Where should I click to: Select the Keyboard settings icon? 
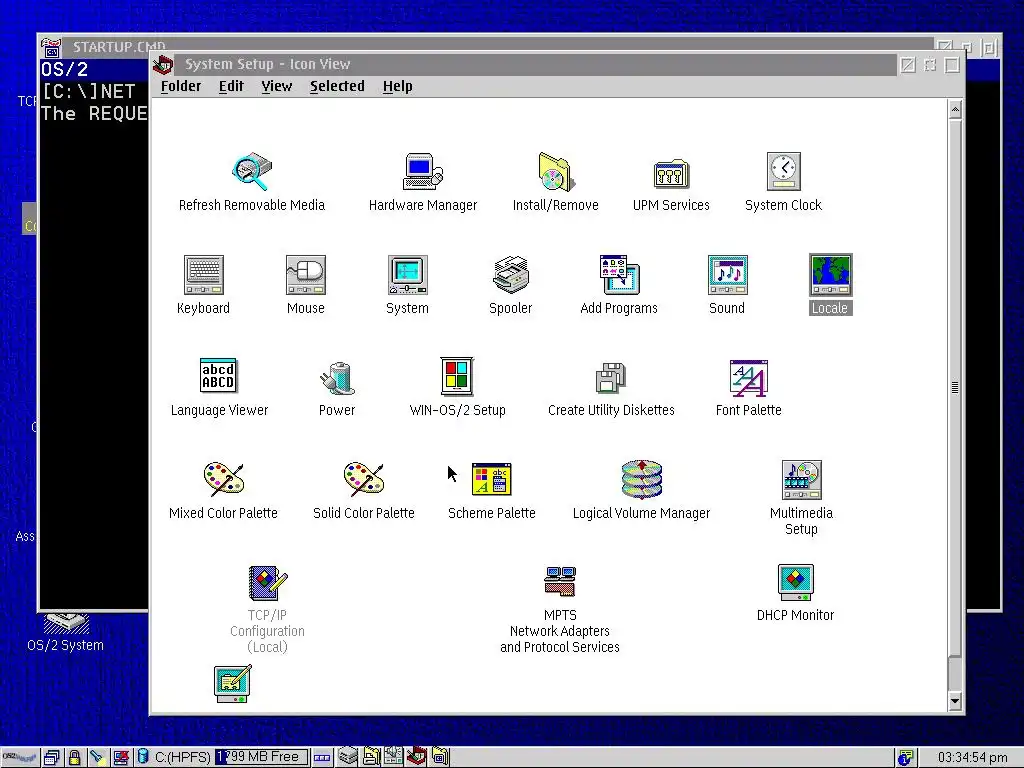click(x=204, y=275)
